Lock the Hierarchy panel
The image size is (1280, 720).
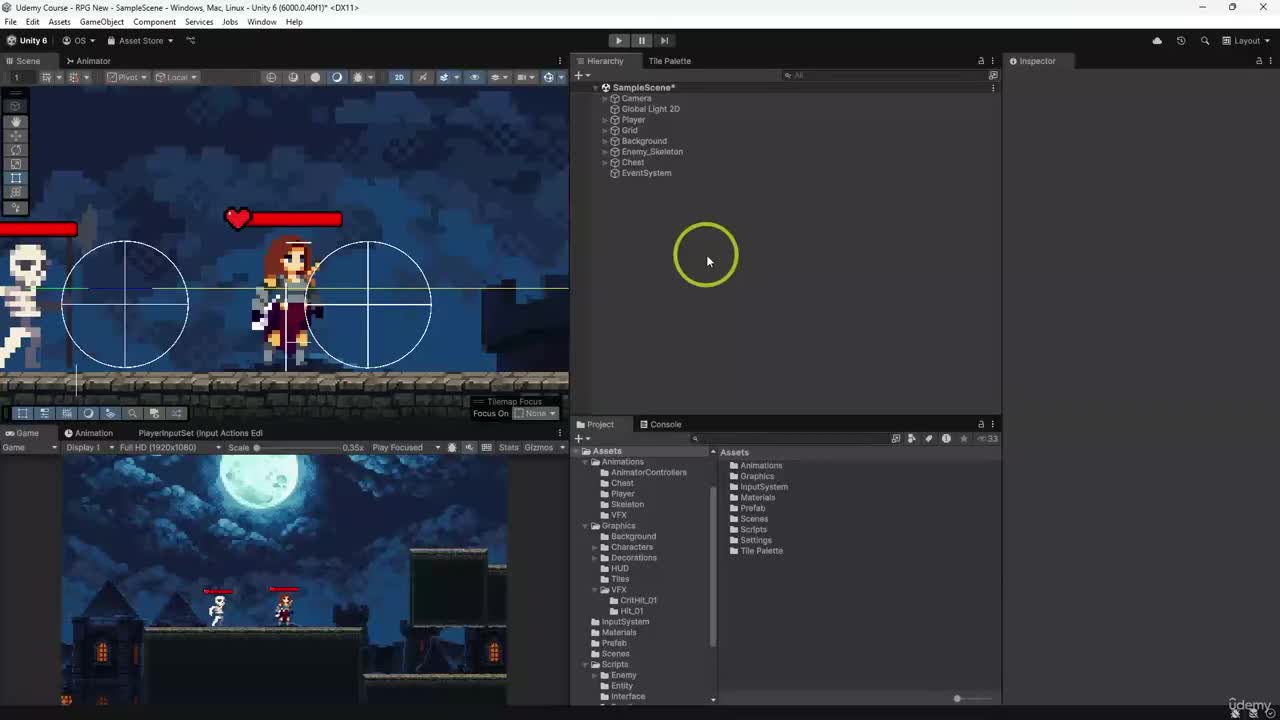point(980,61)
